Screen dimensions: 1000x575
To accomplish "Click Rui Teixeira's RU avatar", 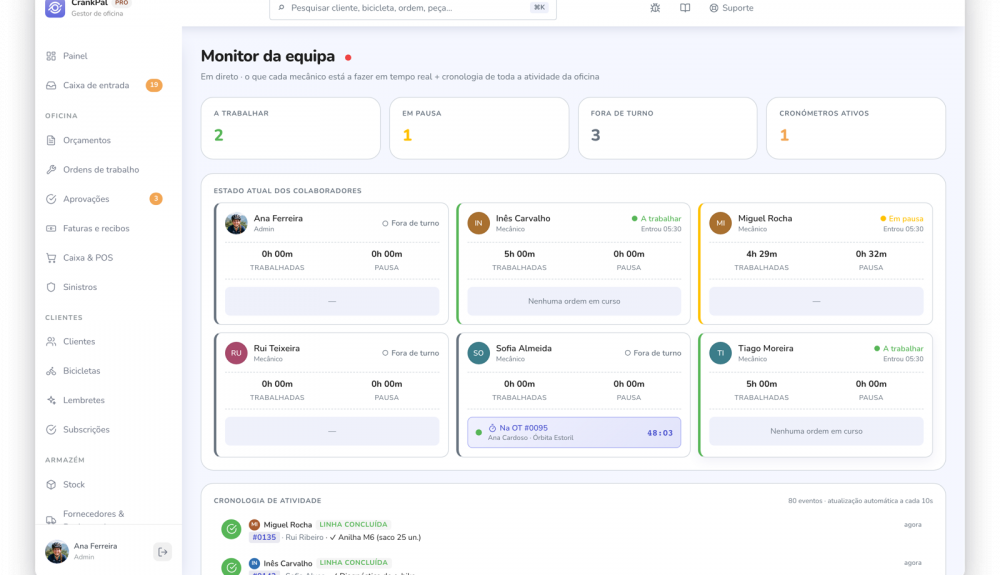I will [x=236, y=353].
